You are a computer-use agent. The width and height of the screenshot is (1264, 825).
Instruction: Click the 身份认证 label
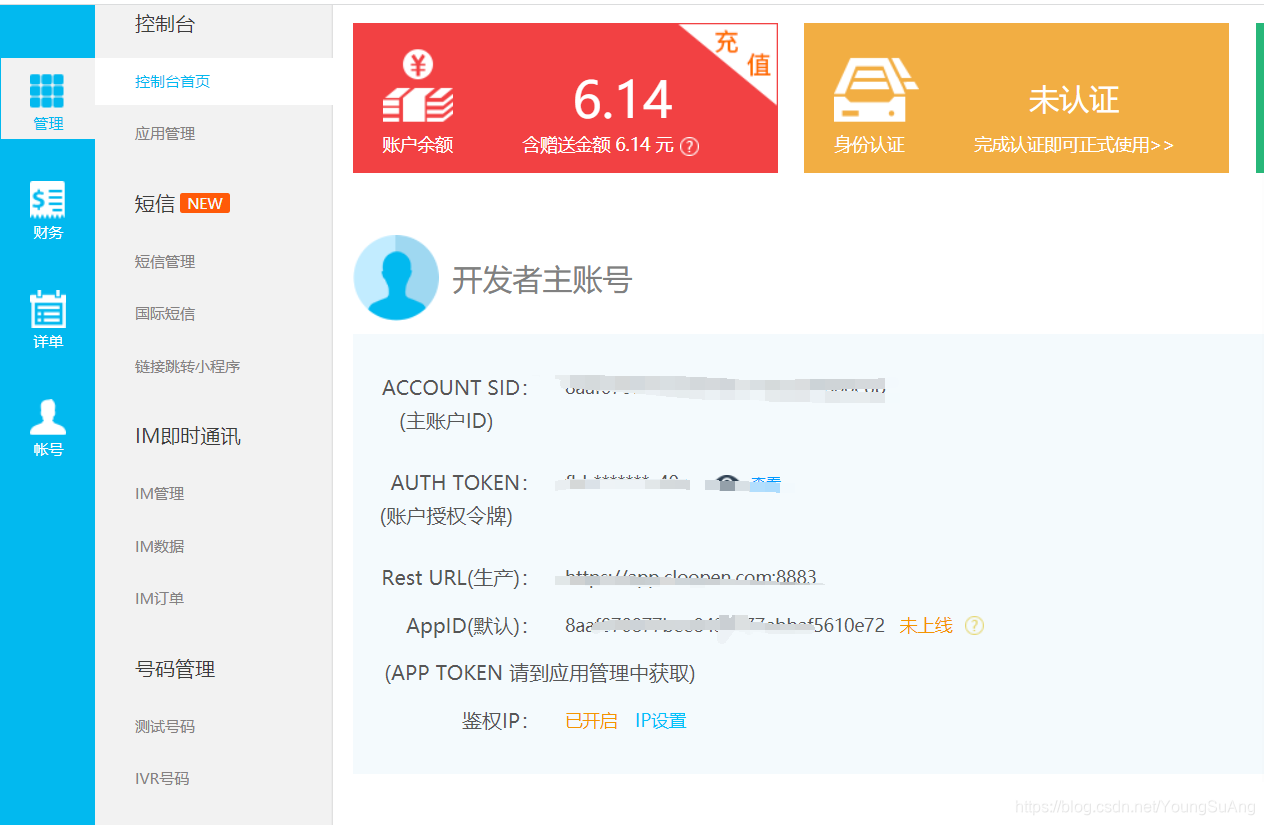pyautogui.click(x=869, y=145)
